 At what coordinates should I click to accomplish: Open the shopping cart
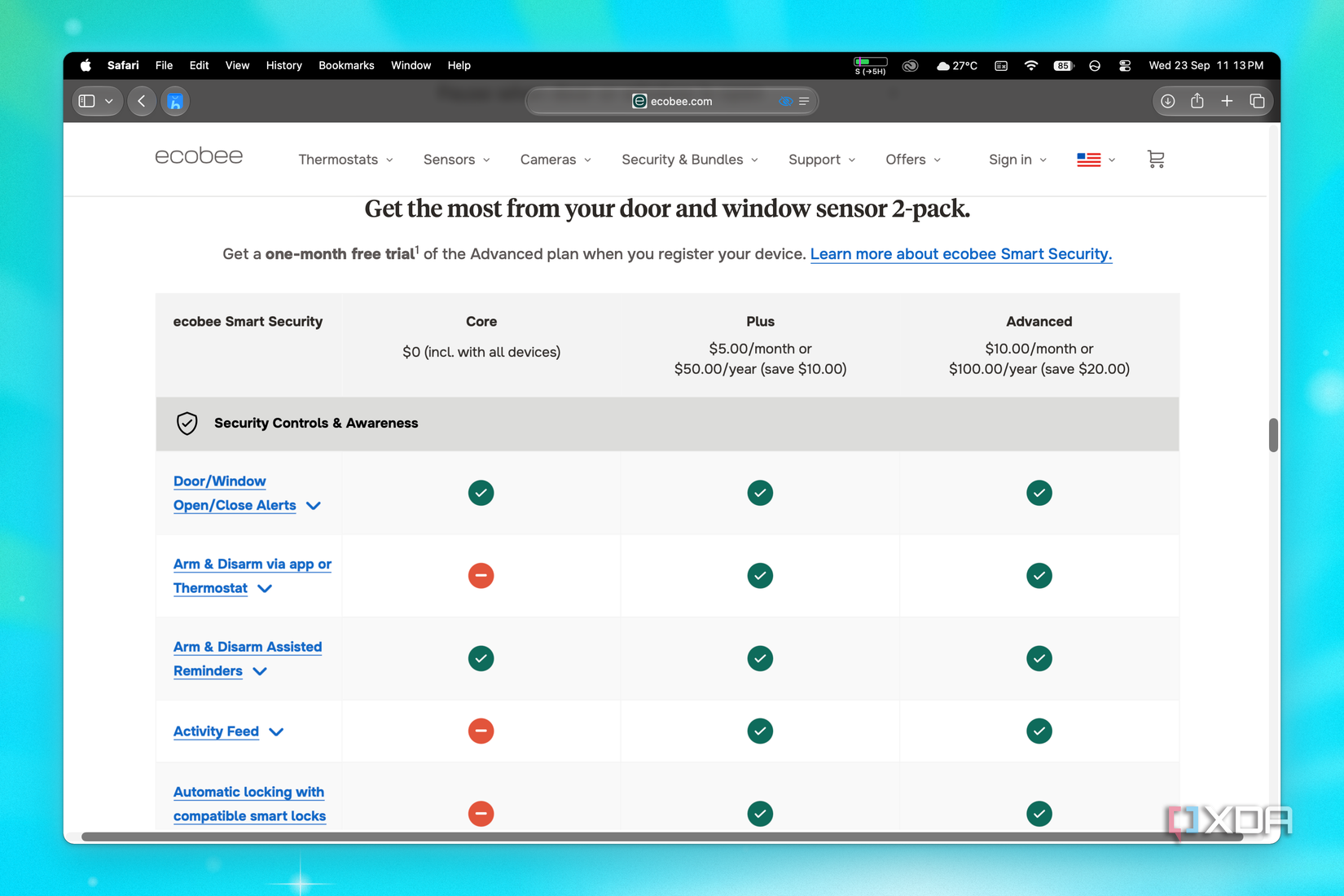coord(1155,159)
